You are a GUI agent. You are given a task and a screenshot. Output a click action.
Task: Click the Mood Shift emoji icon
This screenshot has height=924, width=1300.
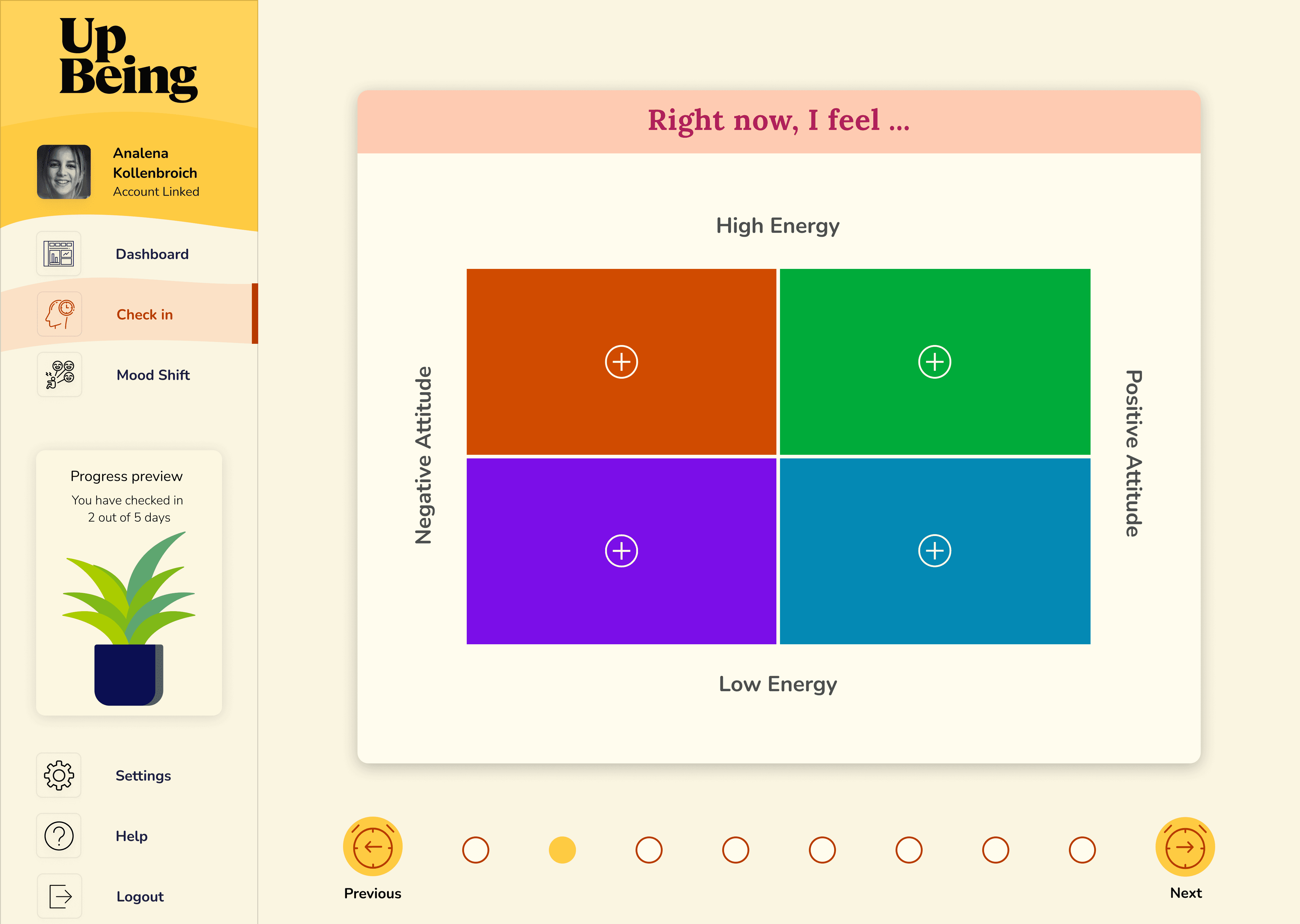click(59, 374)
